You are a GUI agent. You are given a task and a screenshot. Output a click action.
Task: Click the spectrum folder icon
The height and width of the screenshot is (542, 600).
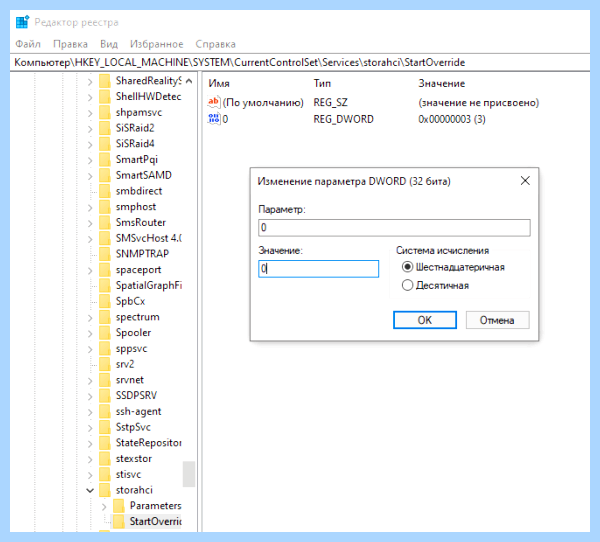[104, 317]
